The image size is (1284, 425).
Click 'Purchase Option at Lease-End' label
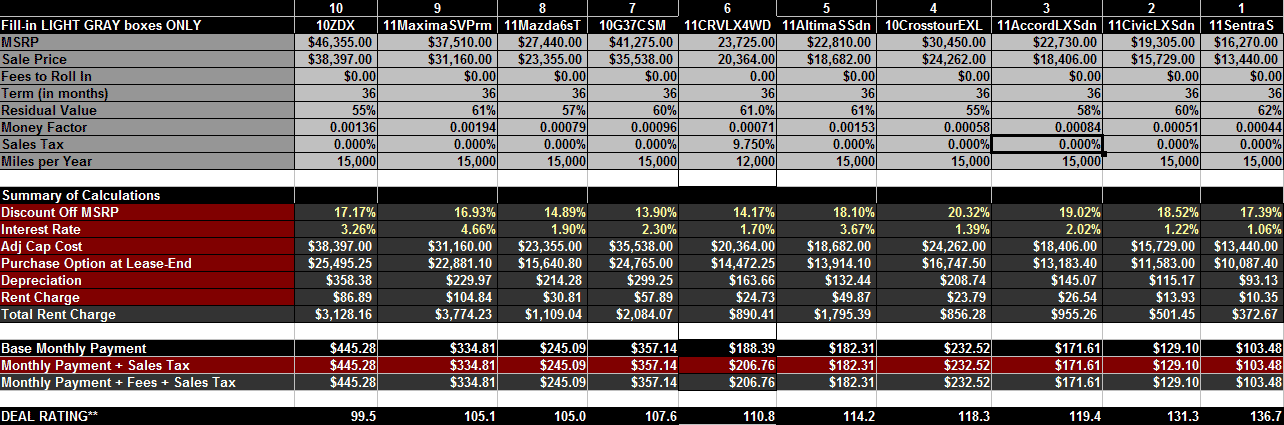96,263
